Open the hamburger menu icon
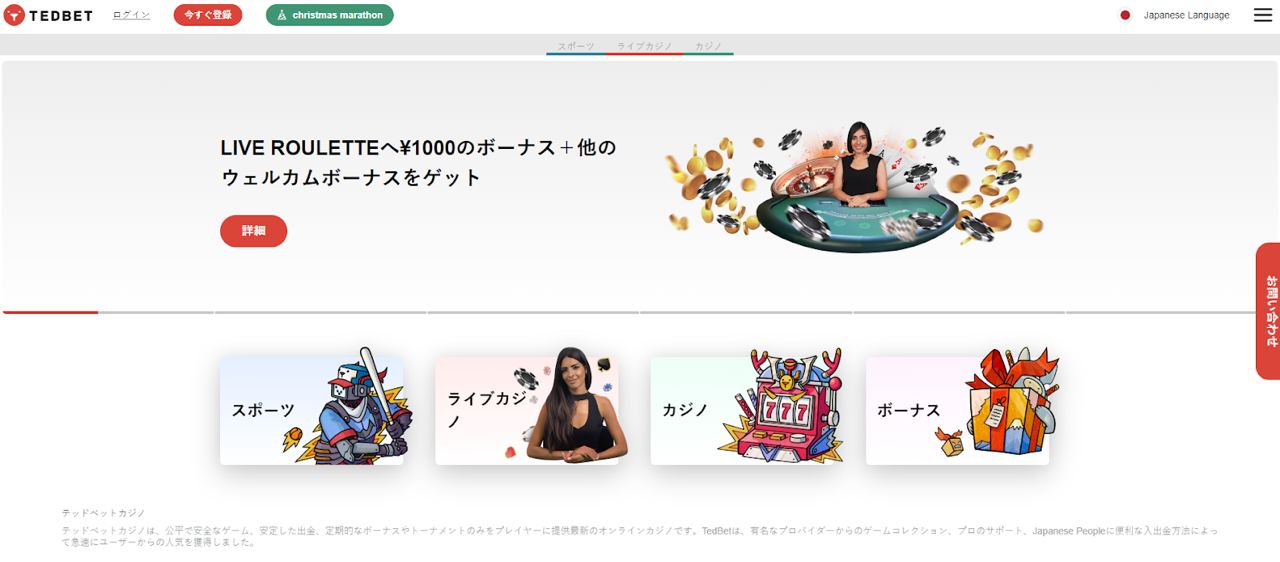This screenshot has width=1280, height=562. click(1263, 15)
